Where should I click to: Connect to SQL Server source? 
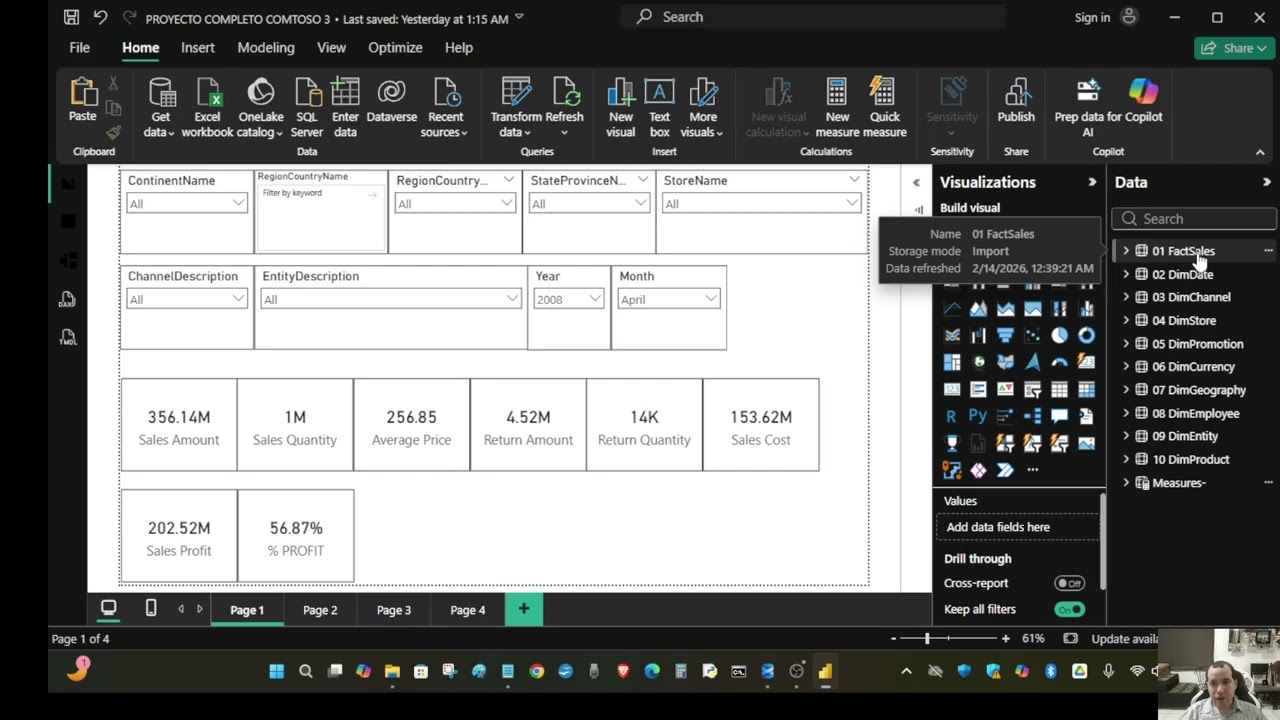click(307, 108)
